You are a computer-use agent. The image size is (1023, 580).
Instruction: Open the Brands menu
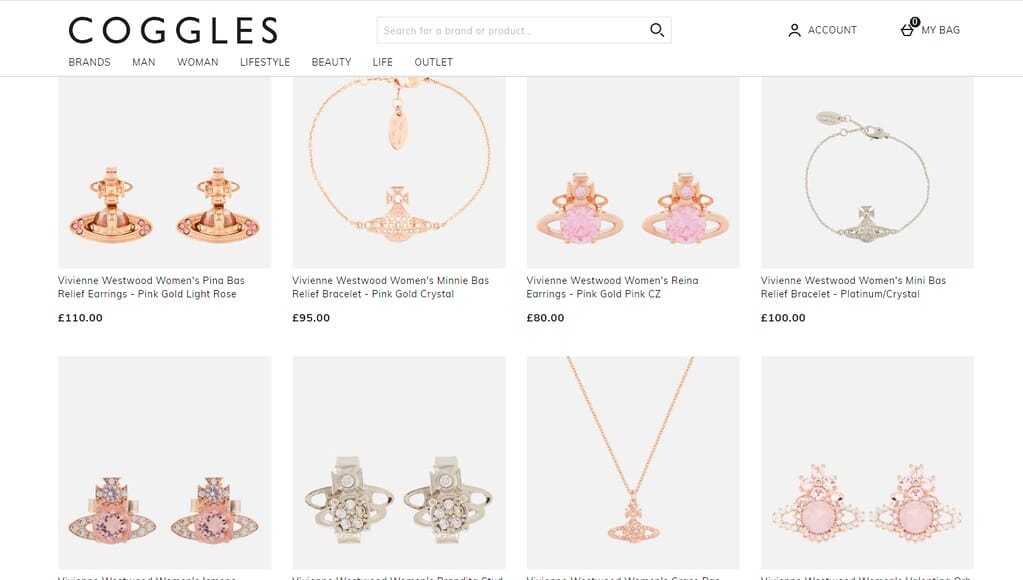pyautogui.click(x=89, y=62)
